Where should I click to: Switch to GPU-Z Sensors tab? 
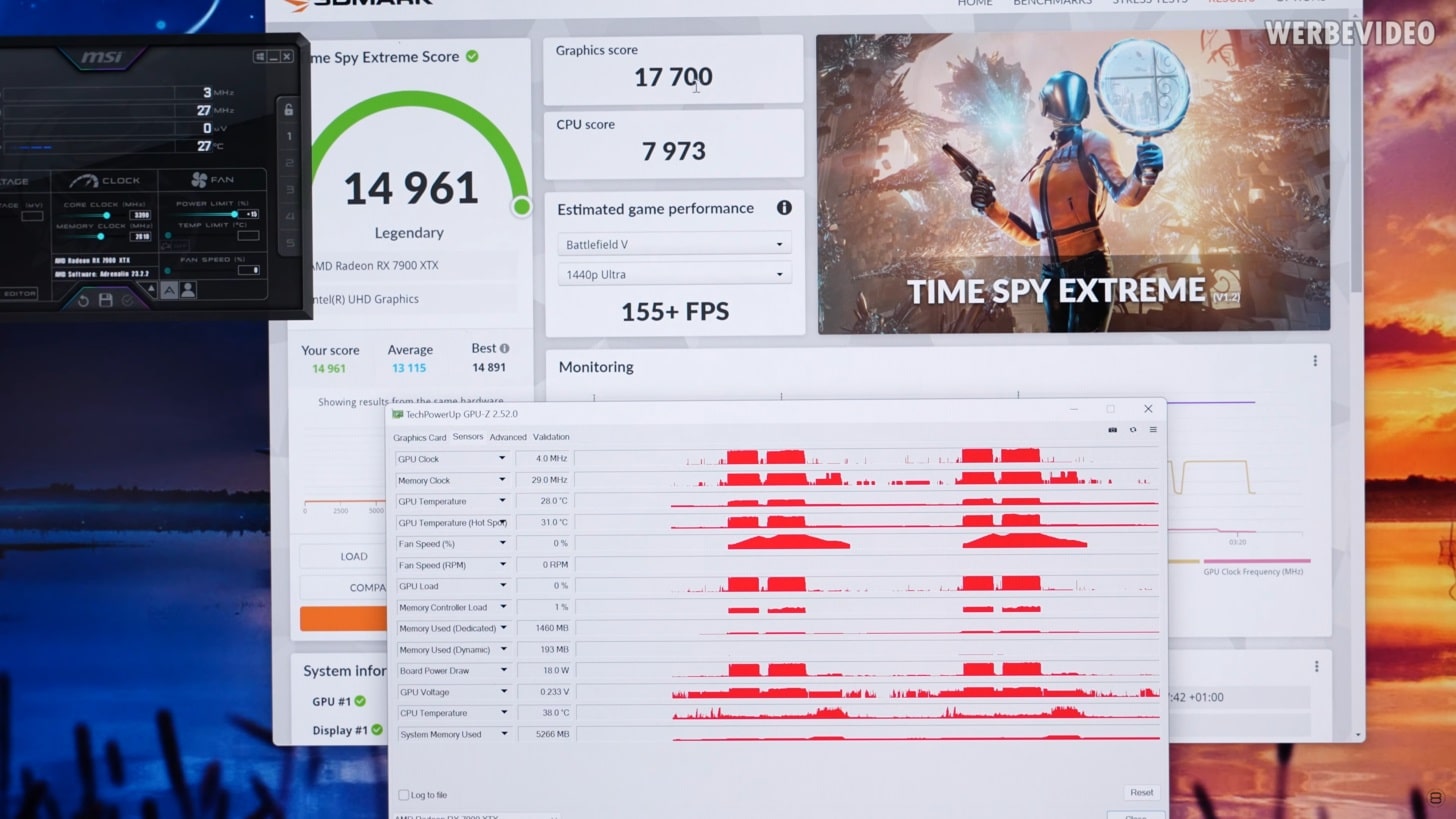click(x=468, y=437)
